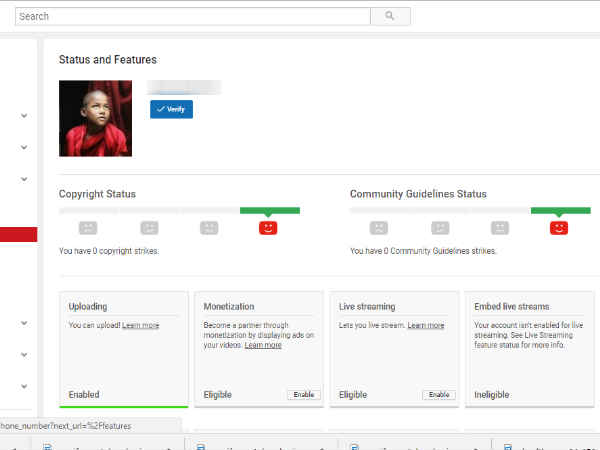600x450 pixels.
Task: Open Learn more link in Monetization card
Action: coord(263,345)
